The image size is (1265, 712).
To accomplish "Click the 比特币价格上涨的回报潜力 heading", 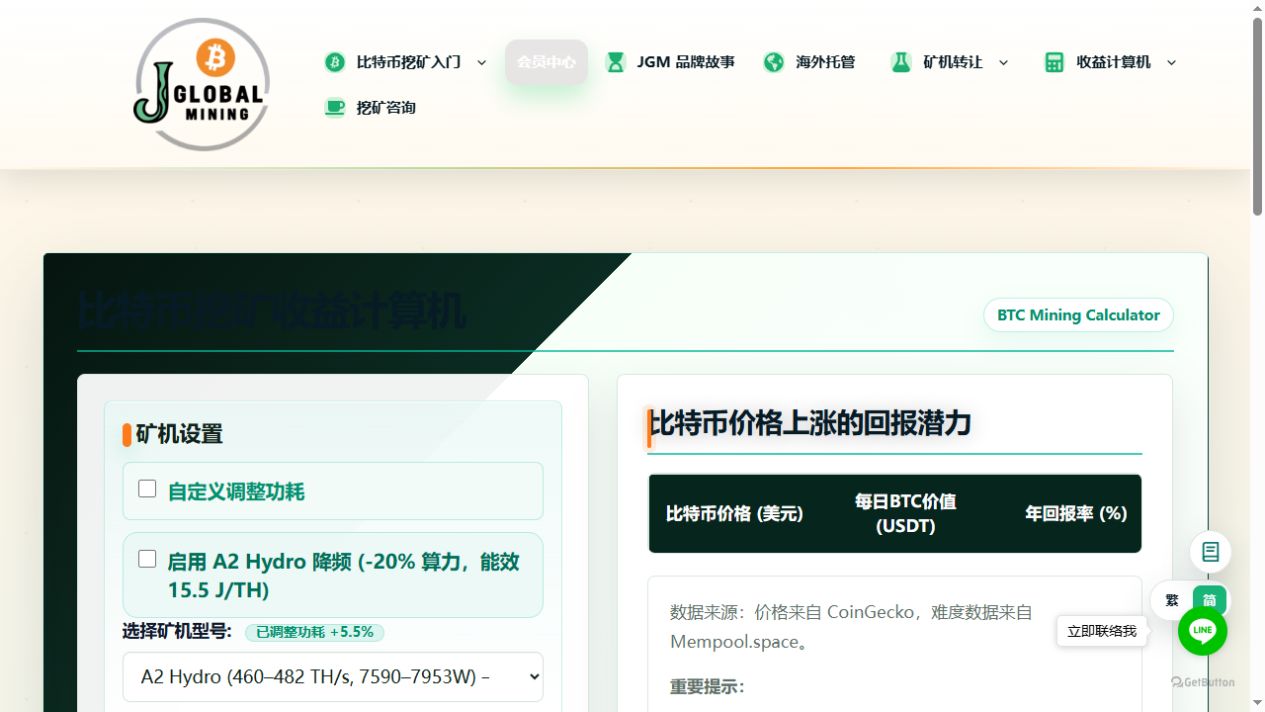I will click(x=811, y=423).
